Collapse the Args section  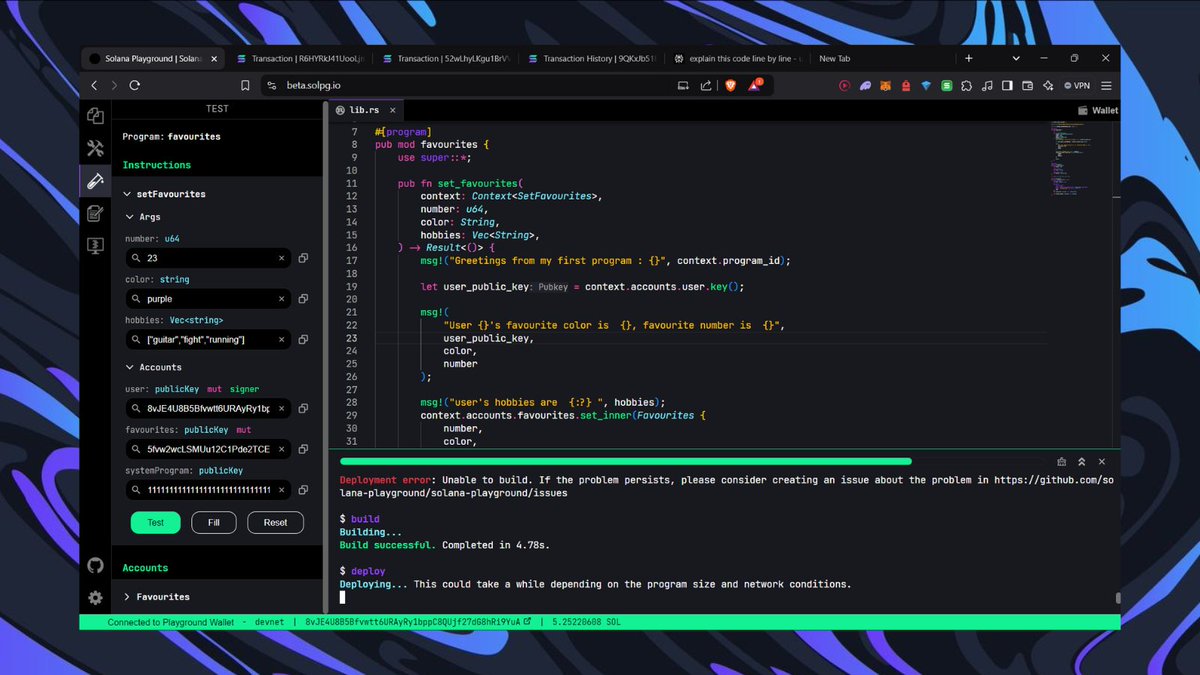[142, 217]
